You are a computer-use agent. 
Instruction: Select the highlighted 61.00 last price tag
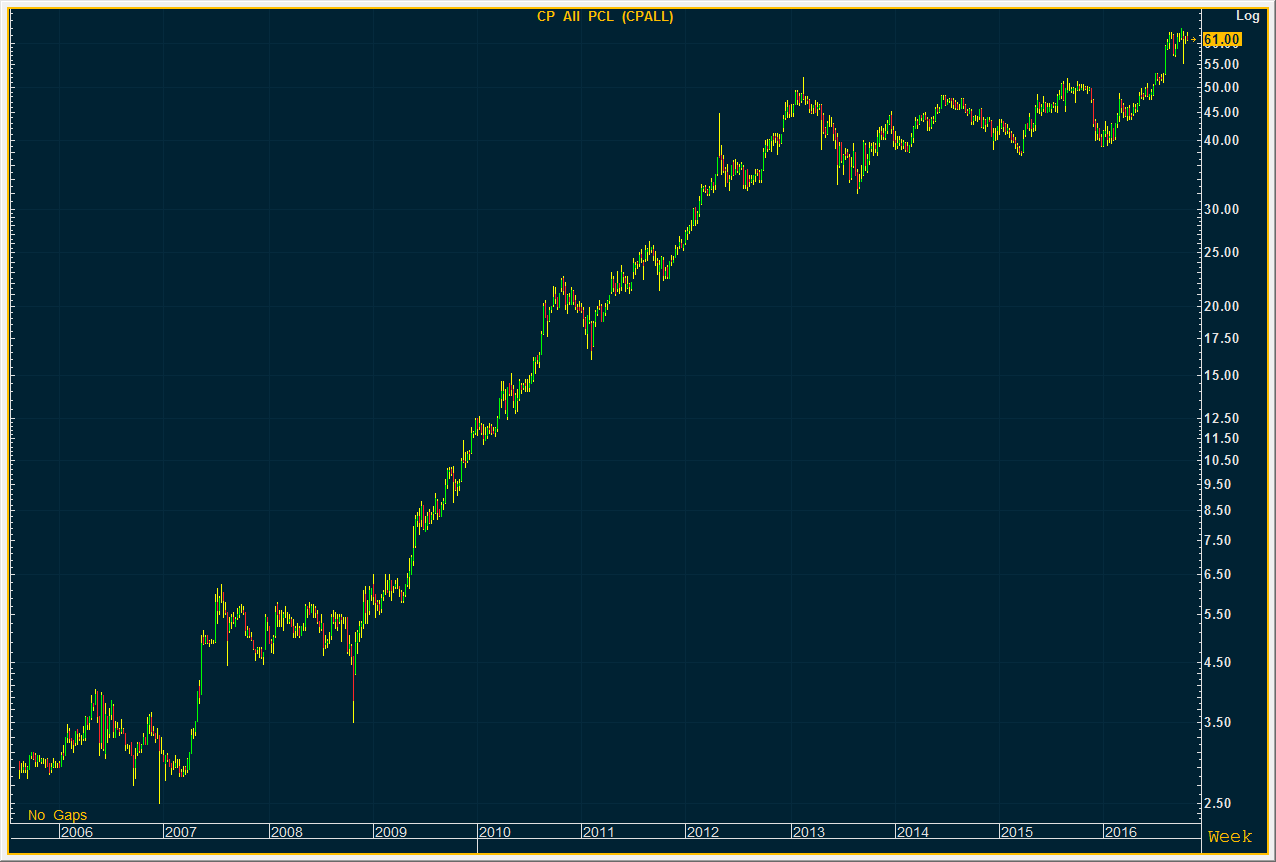(1222, 40)
